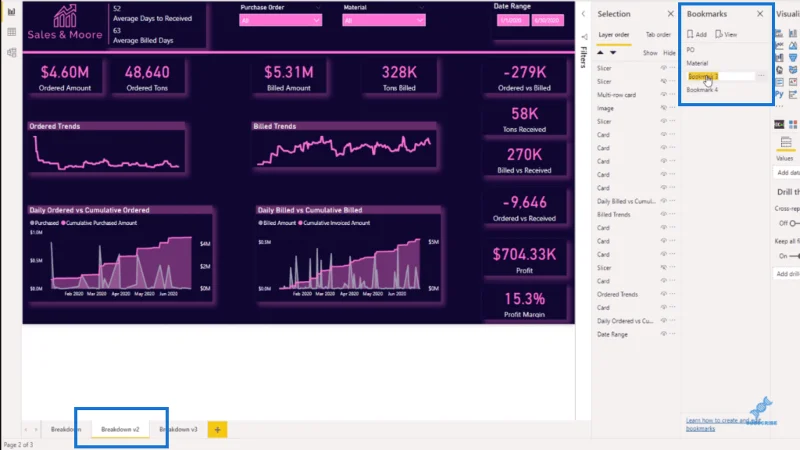The image size is (800, 450).
Task: Click the start date field in Date Range
Action: click(512, 20)
